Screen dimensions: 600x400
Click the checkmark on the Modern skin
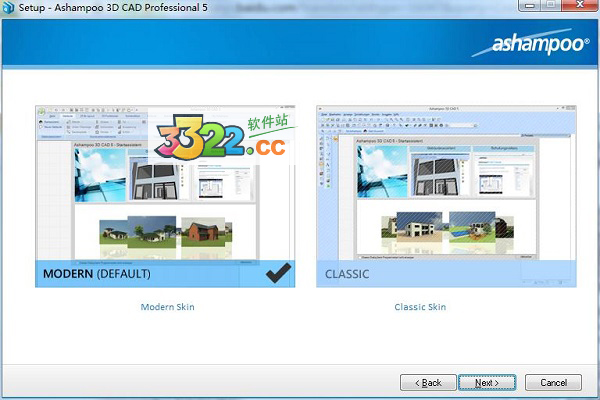[279, 273]
